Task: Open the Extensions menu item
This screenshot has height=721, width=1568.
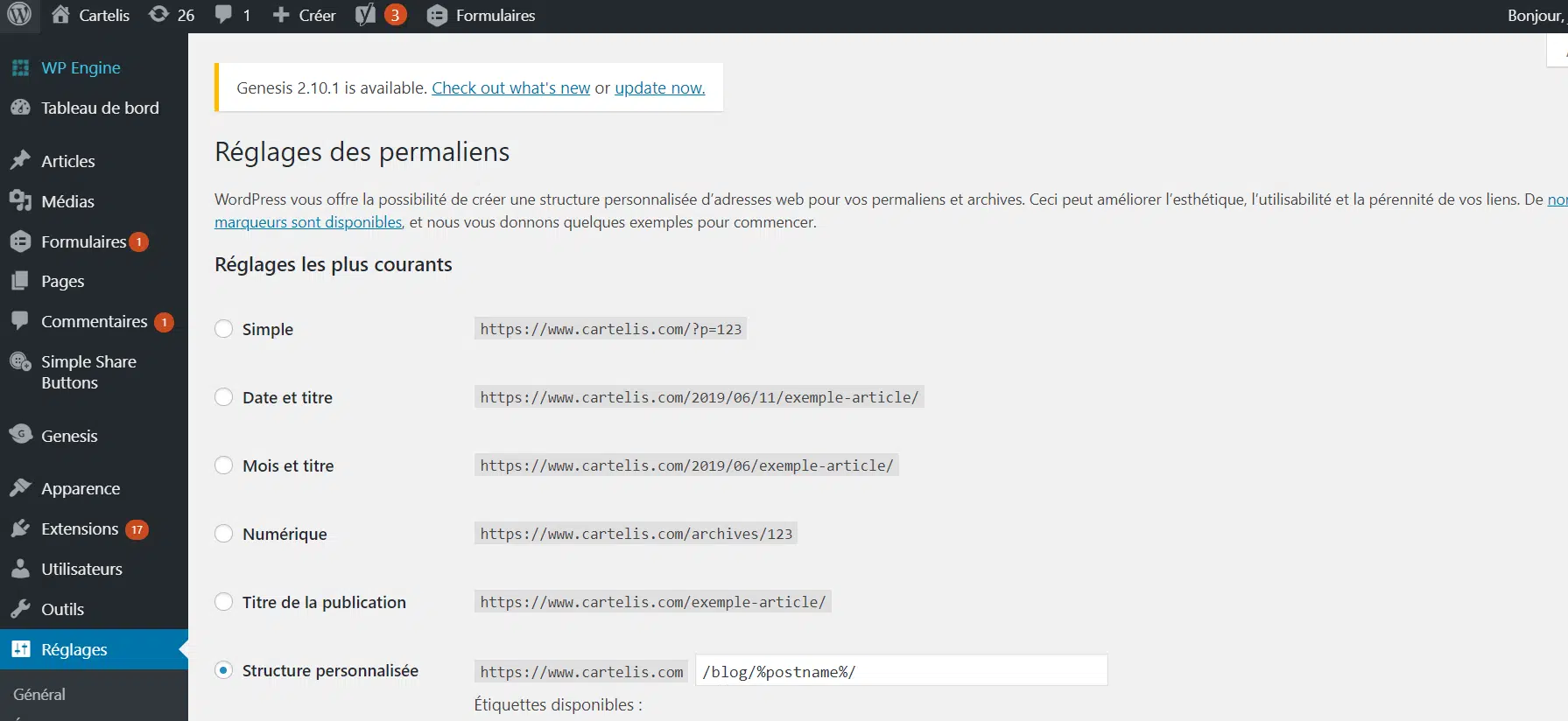Action: click(80, 528)
